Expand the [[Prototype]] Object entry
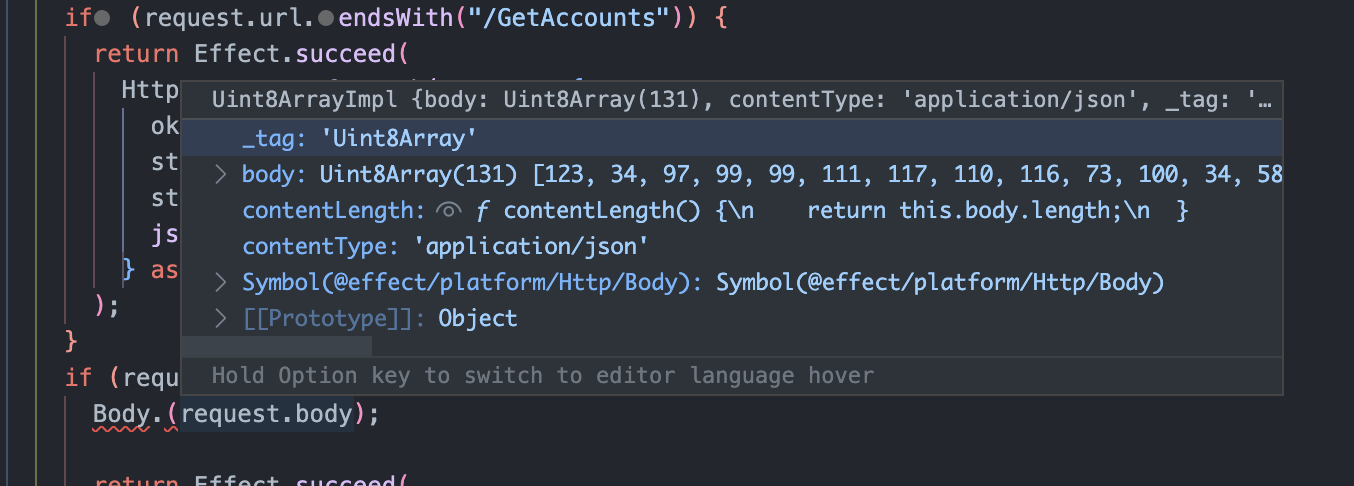The width and height of the screenshot is (1354, 486). tap(221, 319)
